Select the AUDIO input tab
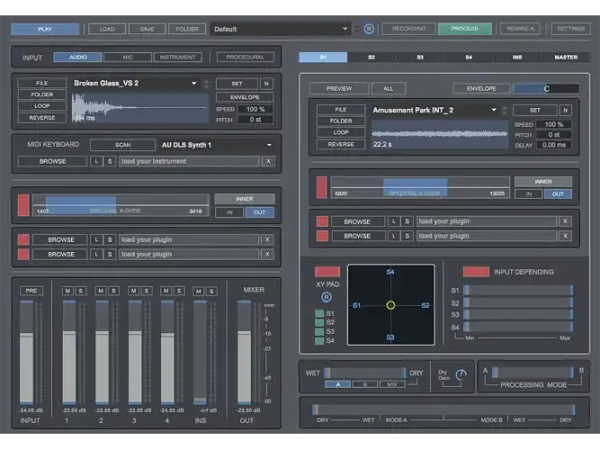The height and width of the screenshot is (450, 600). 78,57
